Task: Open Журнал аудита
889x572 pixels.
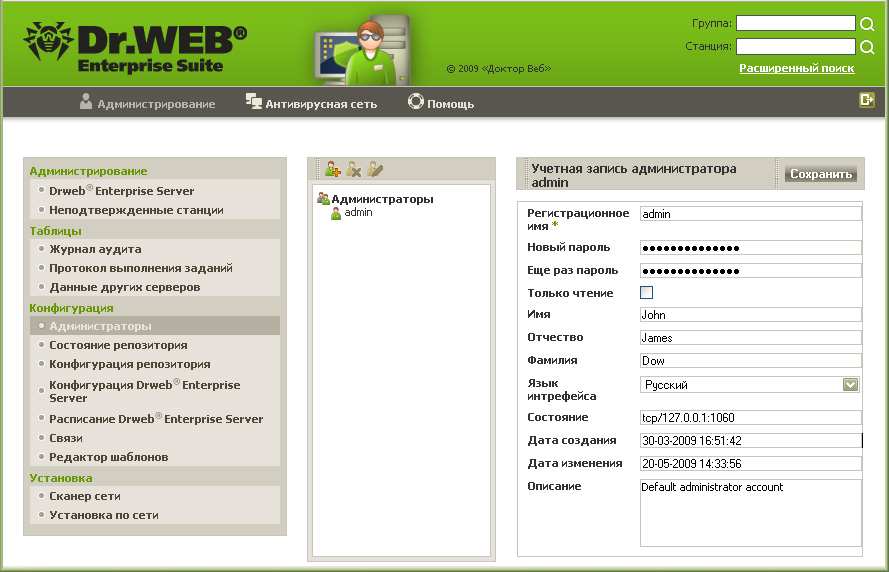Action: pos(95,249)
